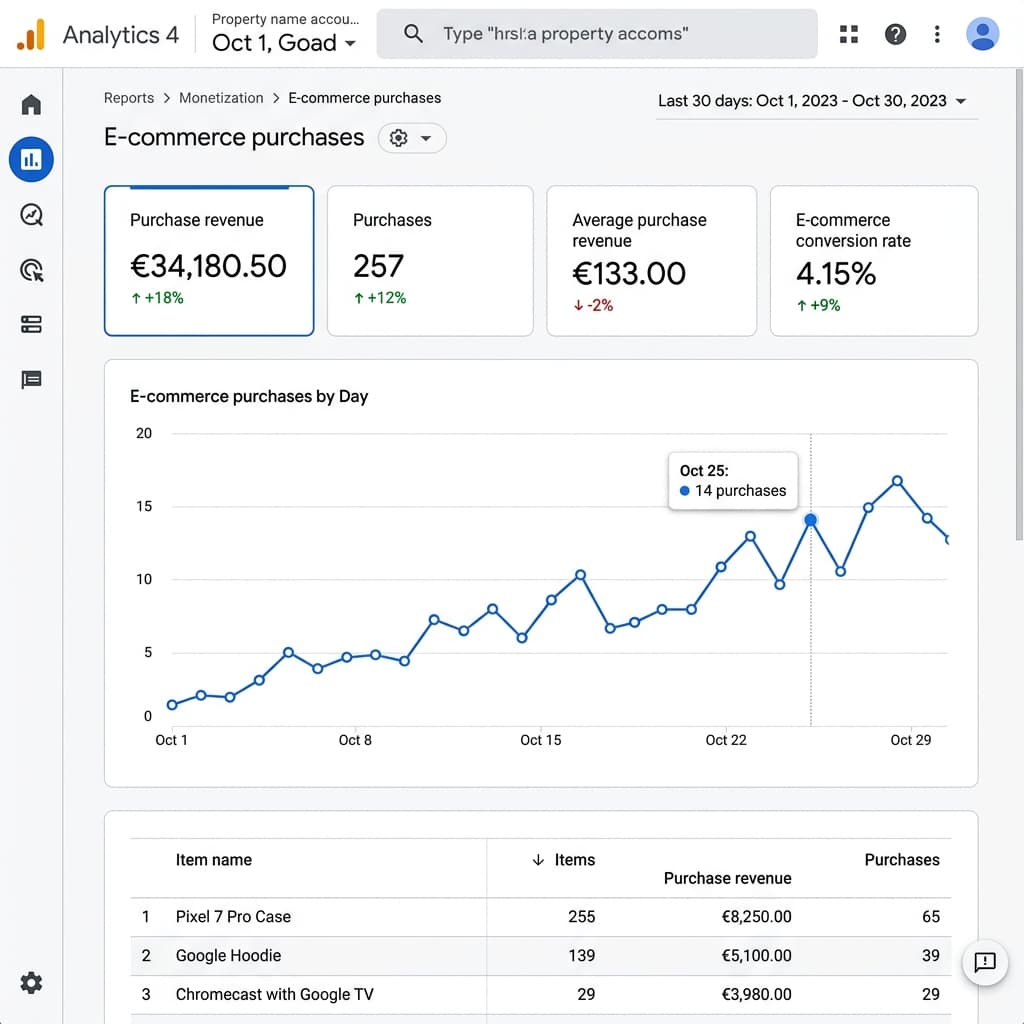Open the three-dot more options menu
The image size is (1024, 1024).
pyautogui.click(x=937, y=34)
